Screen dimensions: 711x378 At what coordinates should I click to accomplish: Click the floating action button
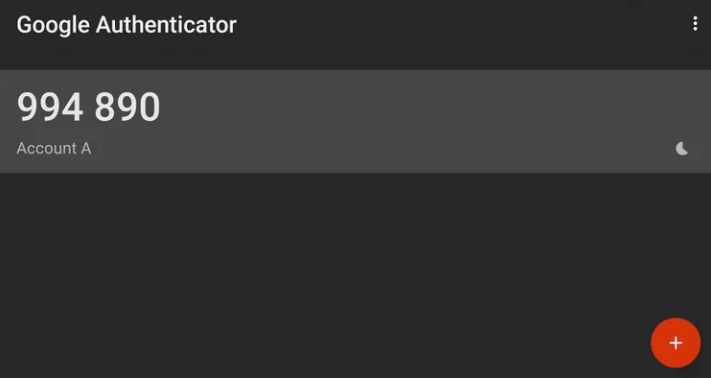[676, 343]
